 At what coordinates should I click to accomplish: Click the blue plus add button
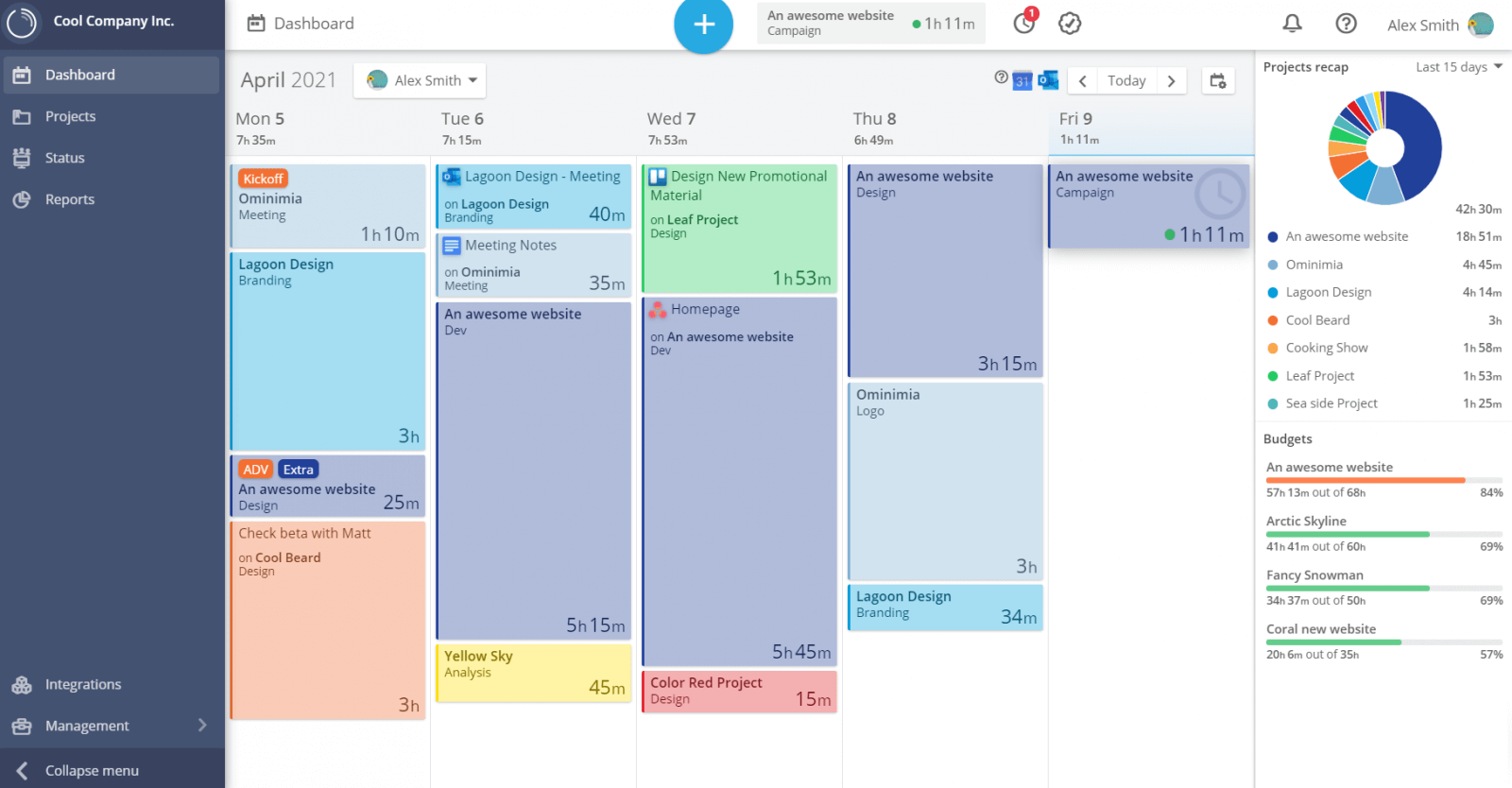703,24
